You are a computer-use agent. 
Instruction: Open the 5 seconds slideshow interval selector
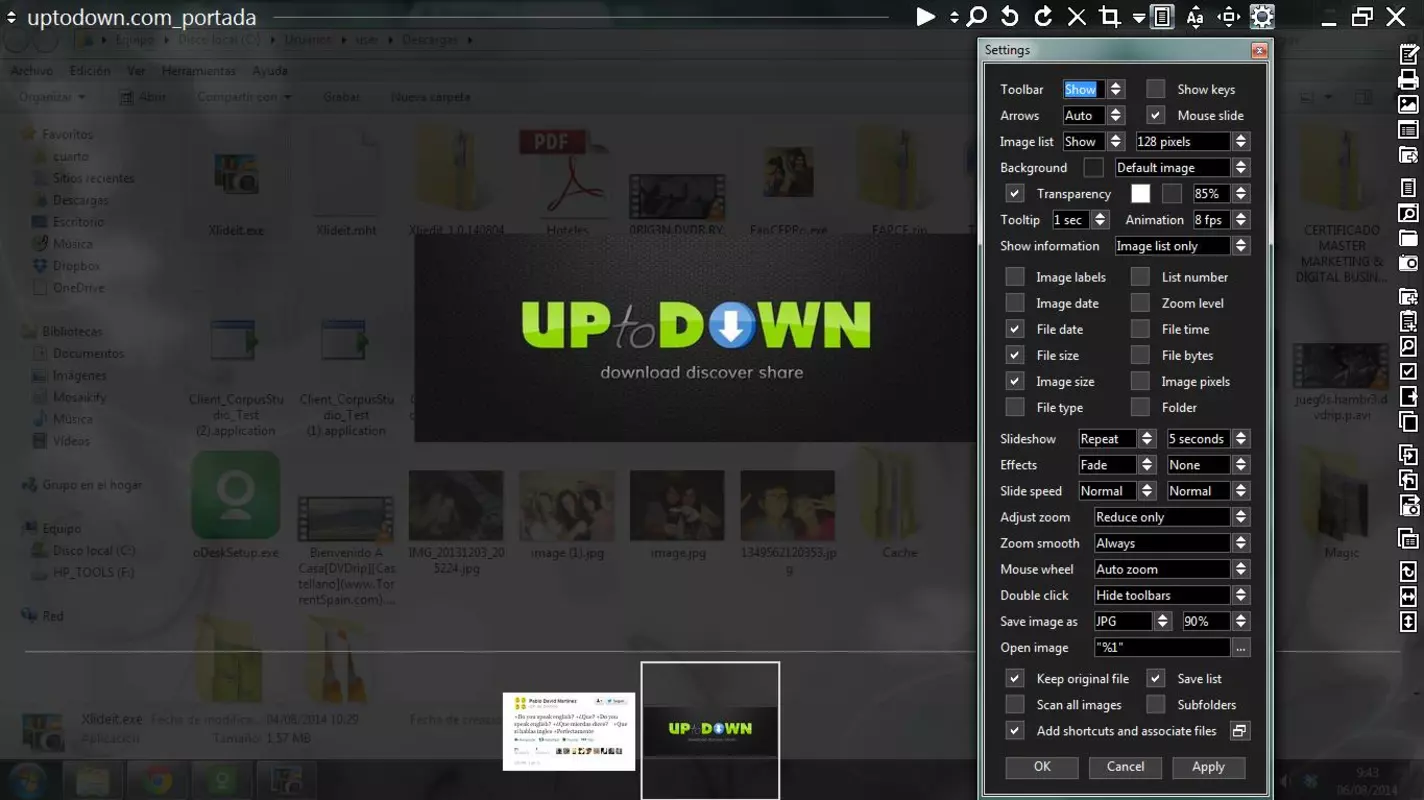(1241, 439)
